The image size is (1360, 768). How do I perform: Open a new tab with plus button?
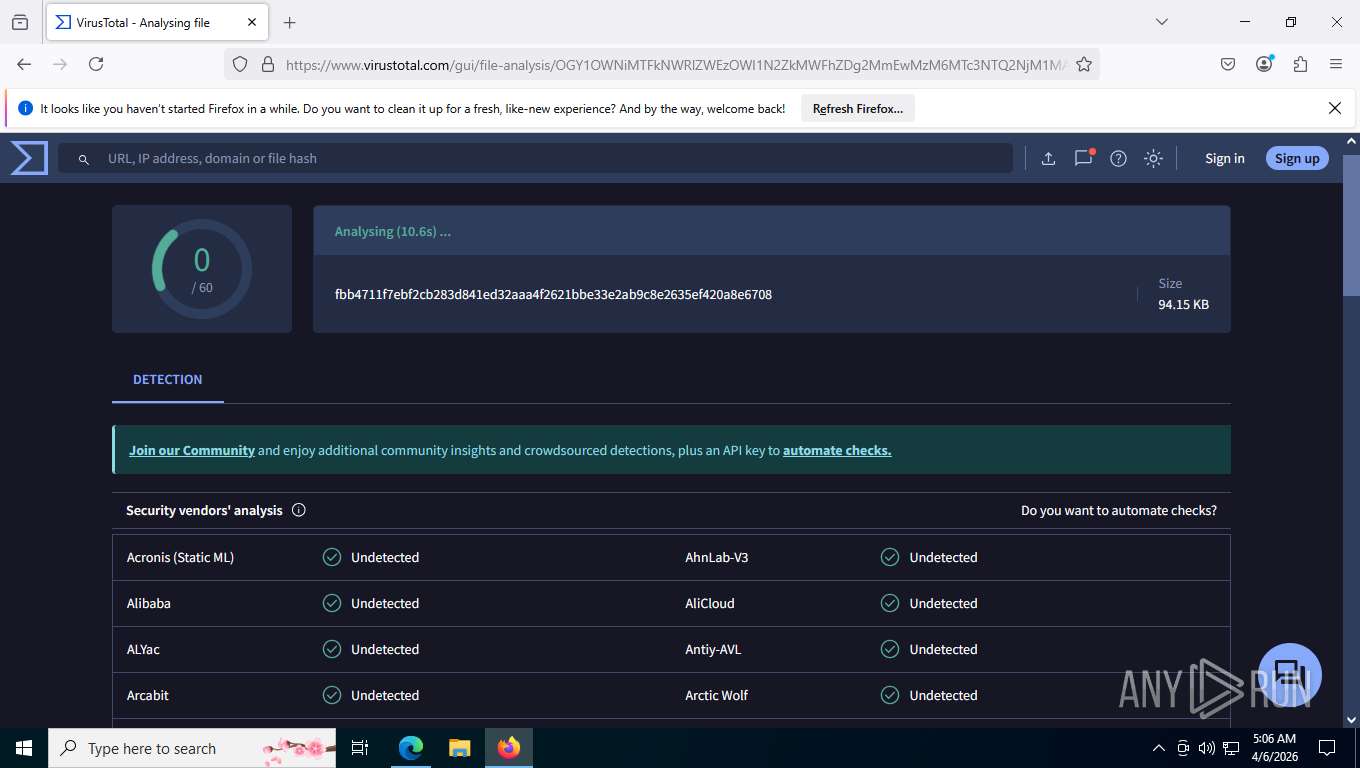(x=290, y=22)
